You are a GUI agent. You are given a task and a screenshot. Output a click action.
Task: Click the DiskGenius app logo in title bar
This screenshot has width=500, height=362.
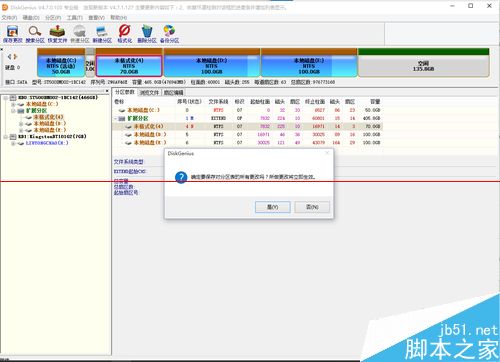(x=5, y=7)
